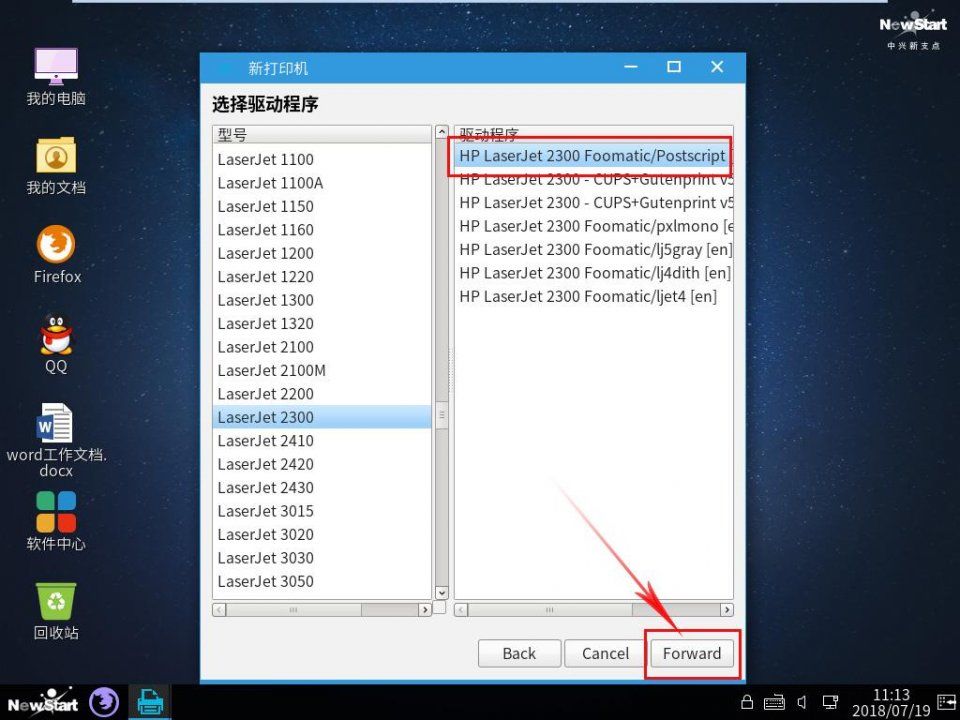The width and height of the screenshot is (960, 720).
Task: Select LaserJet 1320 model
Action: point(266,323)
